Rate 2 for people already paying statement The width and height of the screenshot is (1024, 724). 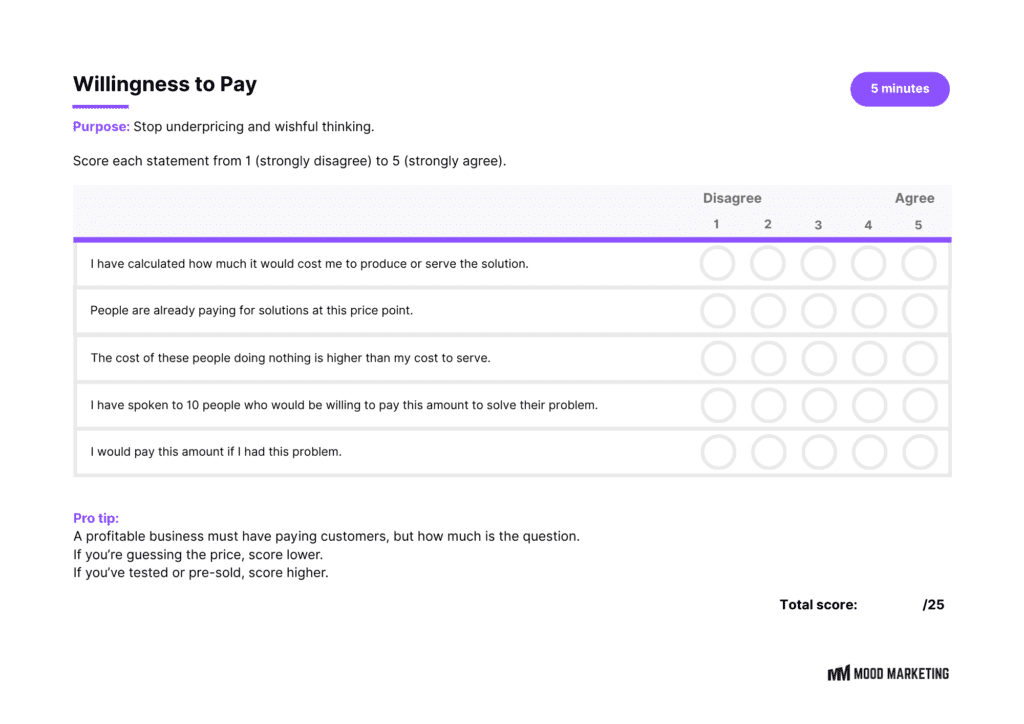pos(768,311)
